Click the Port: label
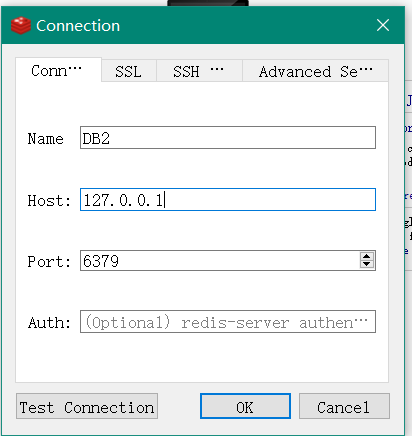This screenshot has width=412, height=436. pos(49,262)
